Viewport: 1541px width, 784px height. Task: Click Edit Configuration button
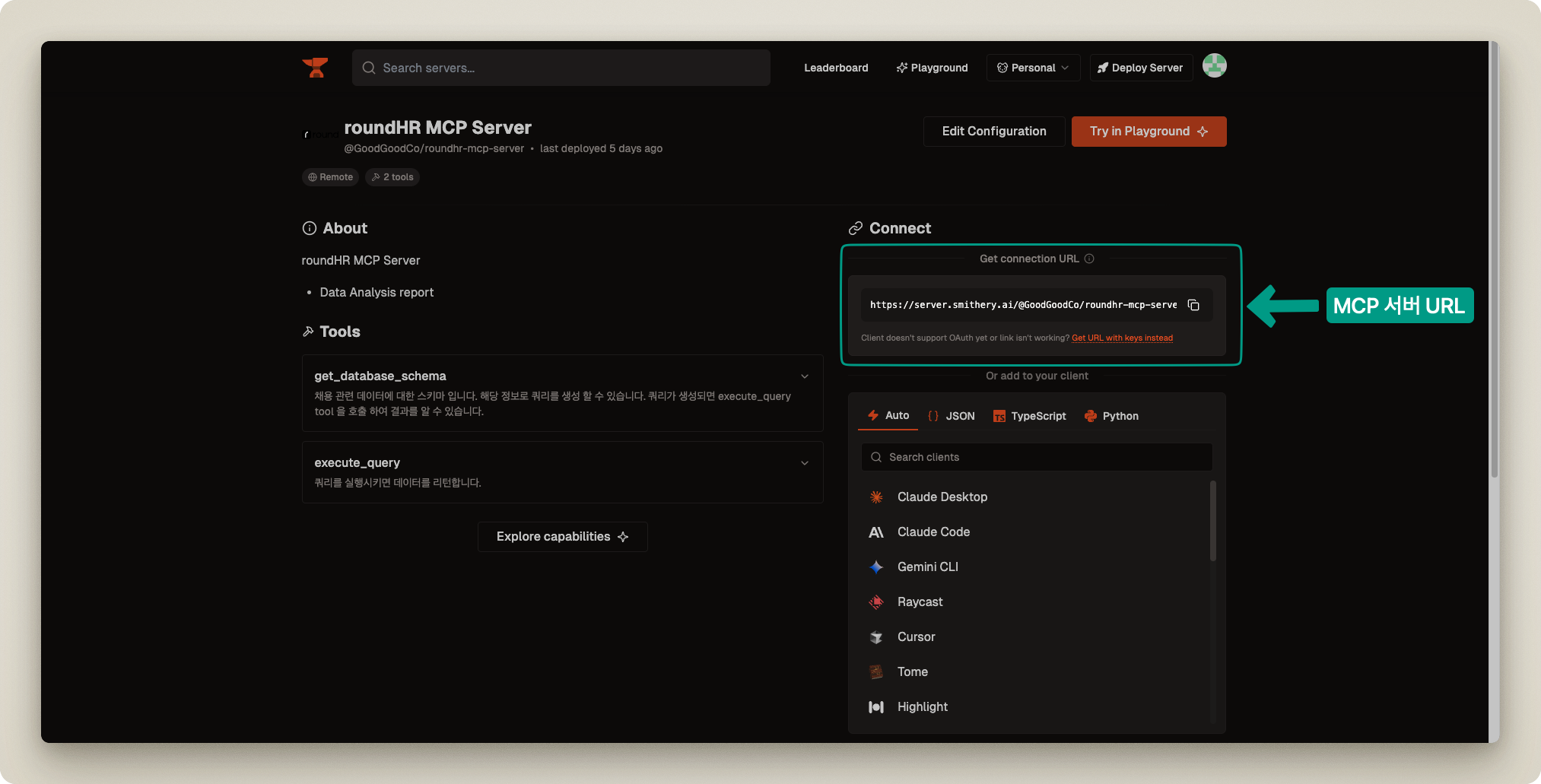coord(993,132)
